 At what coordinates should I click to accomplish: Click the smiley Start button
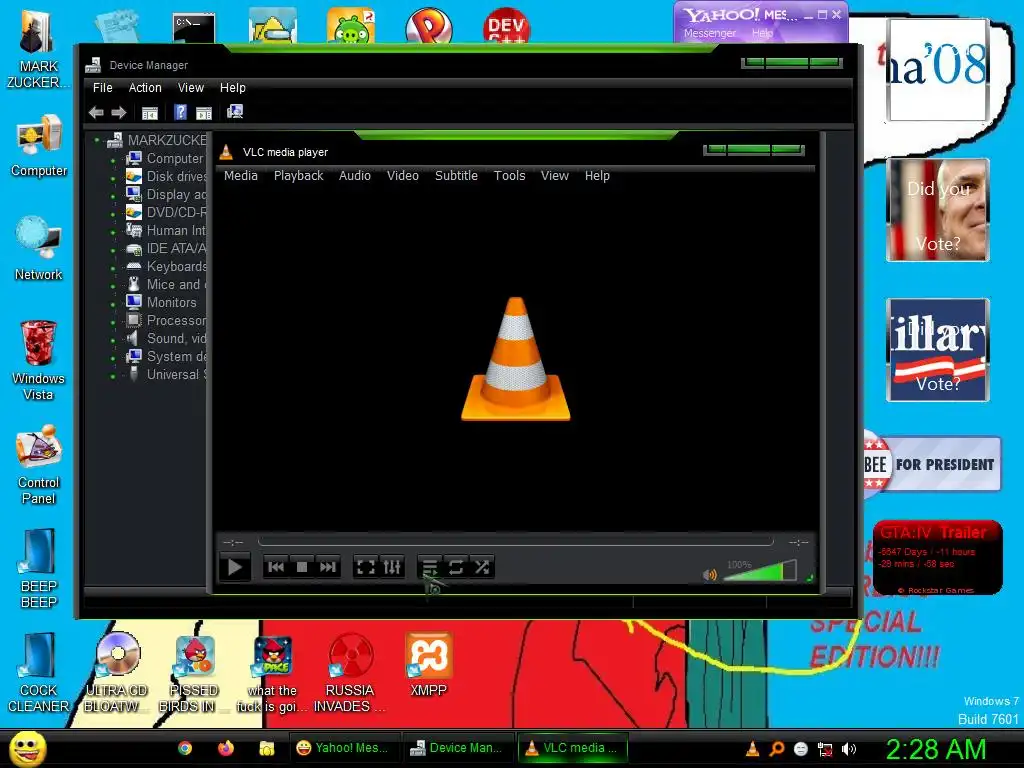click(27, 748)
